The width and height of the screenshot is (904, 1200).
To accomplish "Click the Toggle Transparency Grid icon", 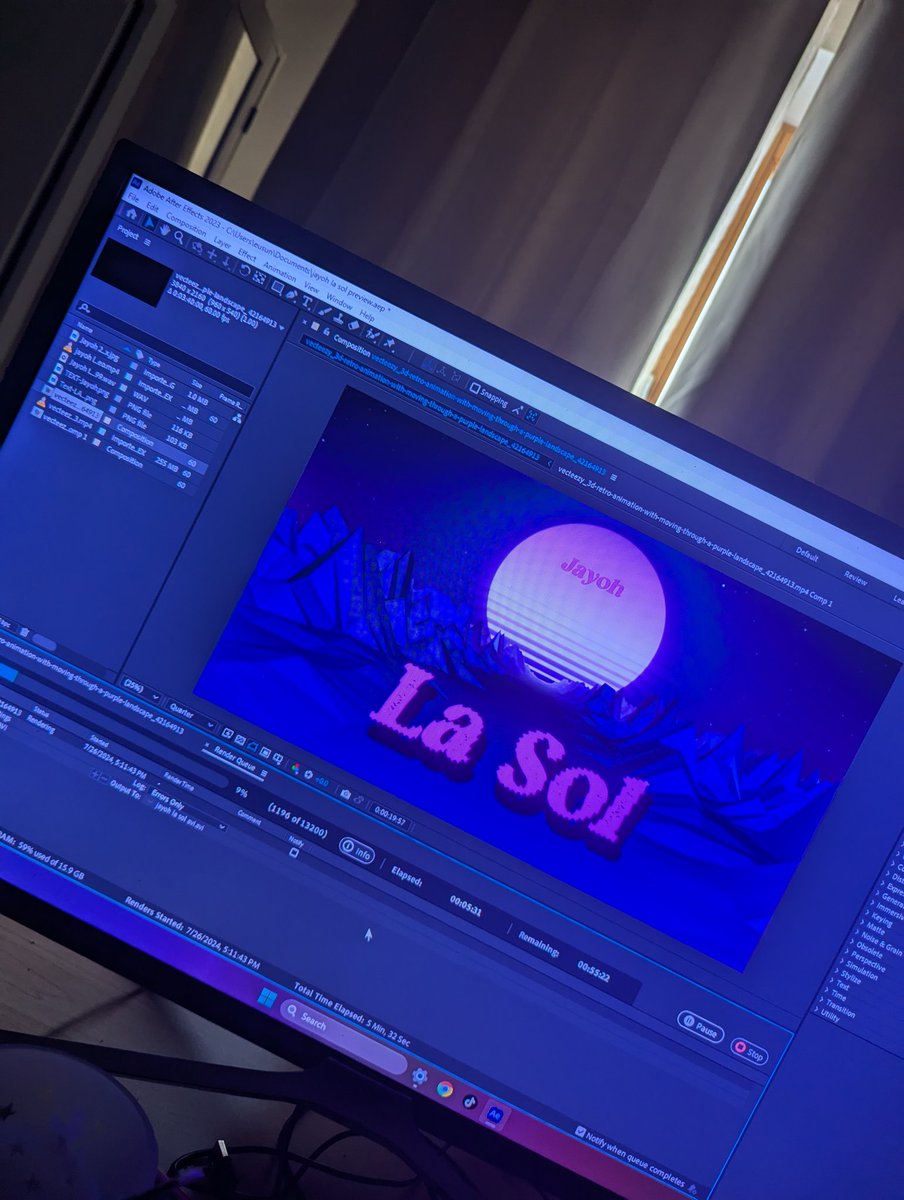I will coord(240,740).
